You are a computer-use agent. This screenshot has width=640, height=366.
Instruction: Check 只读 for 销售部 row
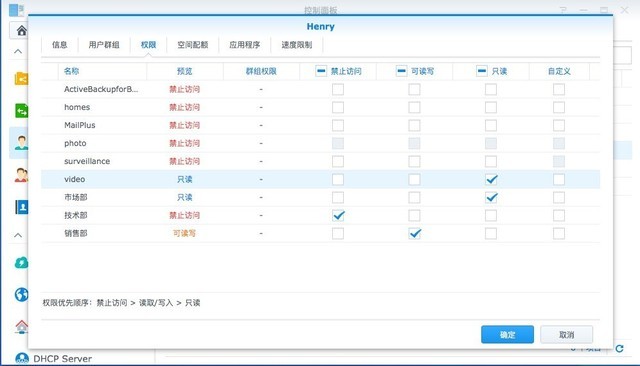pos(491,233)
